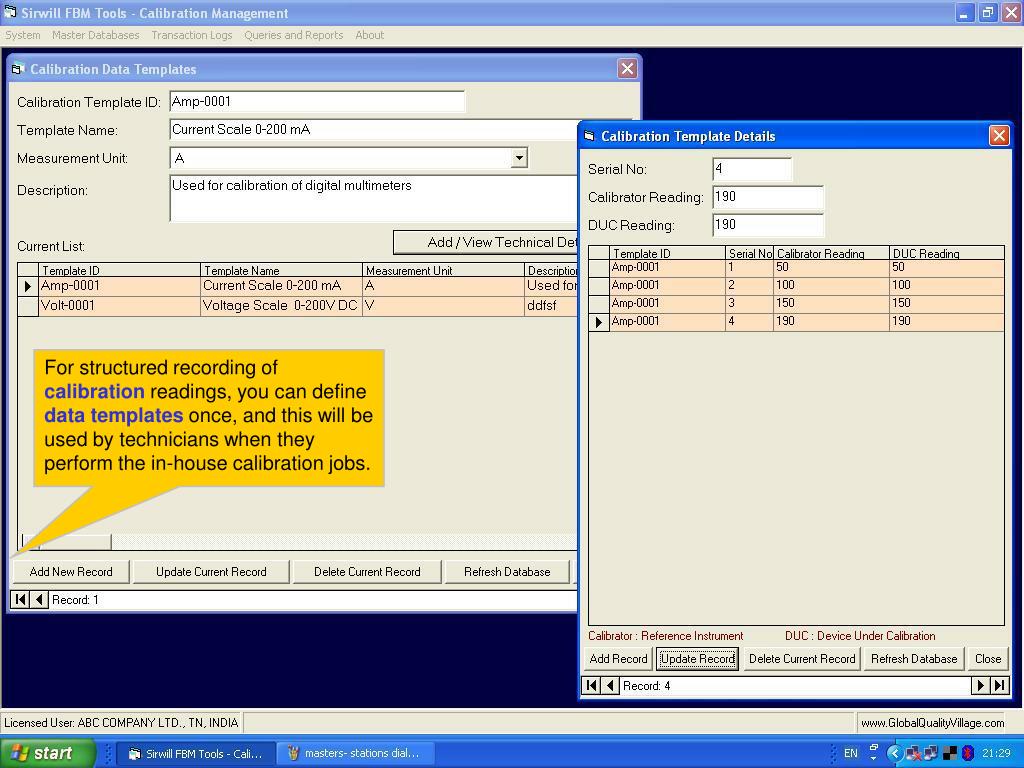Click the Bluetooth icon in the system tray
This screenshot has width=1024, height=768.
tap(967, 754)
